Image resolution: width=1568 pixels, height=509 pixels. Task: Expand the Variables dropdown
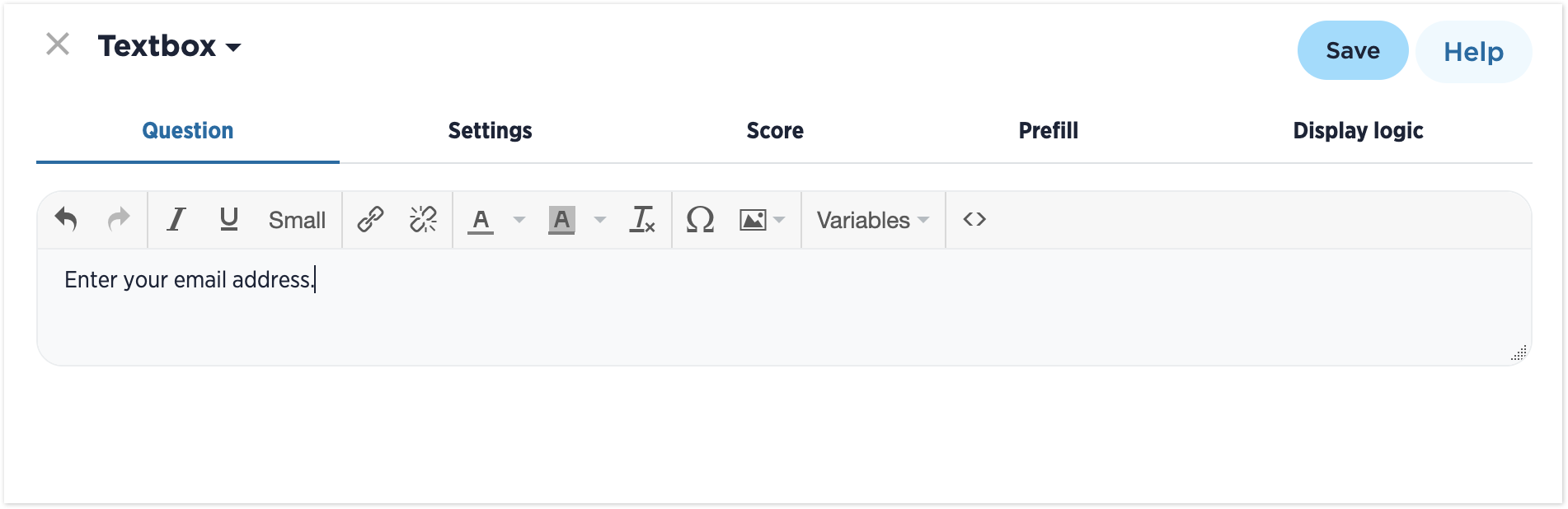(x=872, y=220)
